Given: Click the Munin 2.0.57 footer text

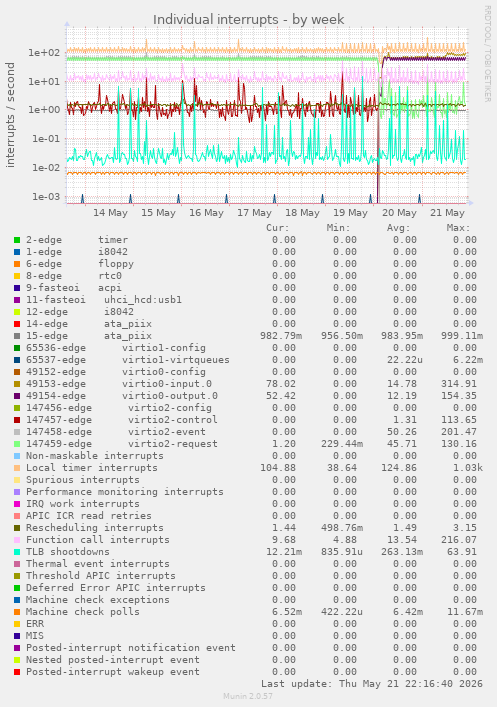Looking at the screenshot, I should click(x=248, y=696).
